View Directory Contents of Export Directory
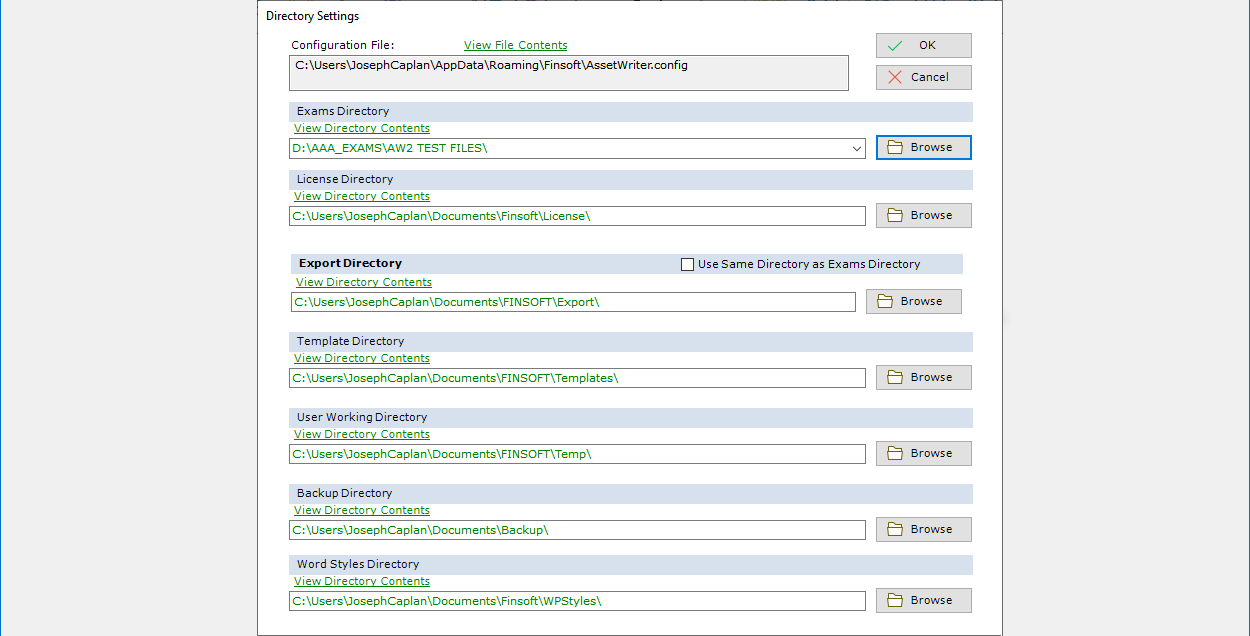Screen dimensions: 1250x636 coord(364,282)
